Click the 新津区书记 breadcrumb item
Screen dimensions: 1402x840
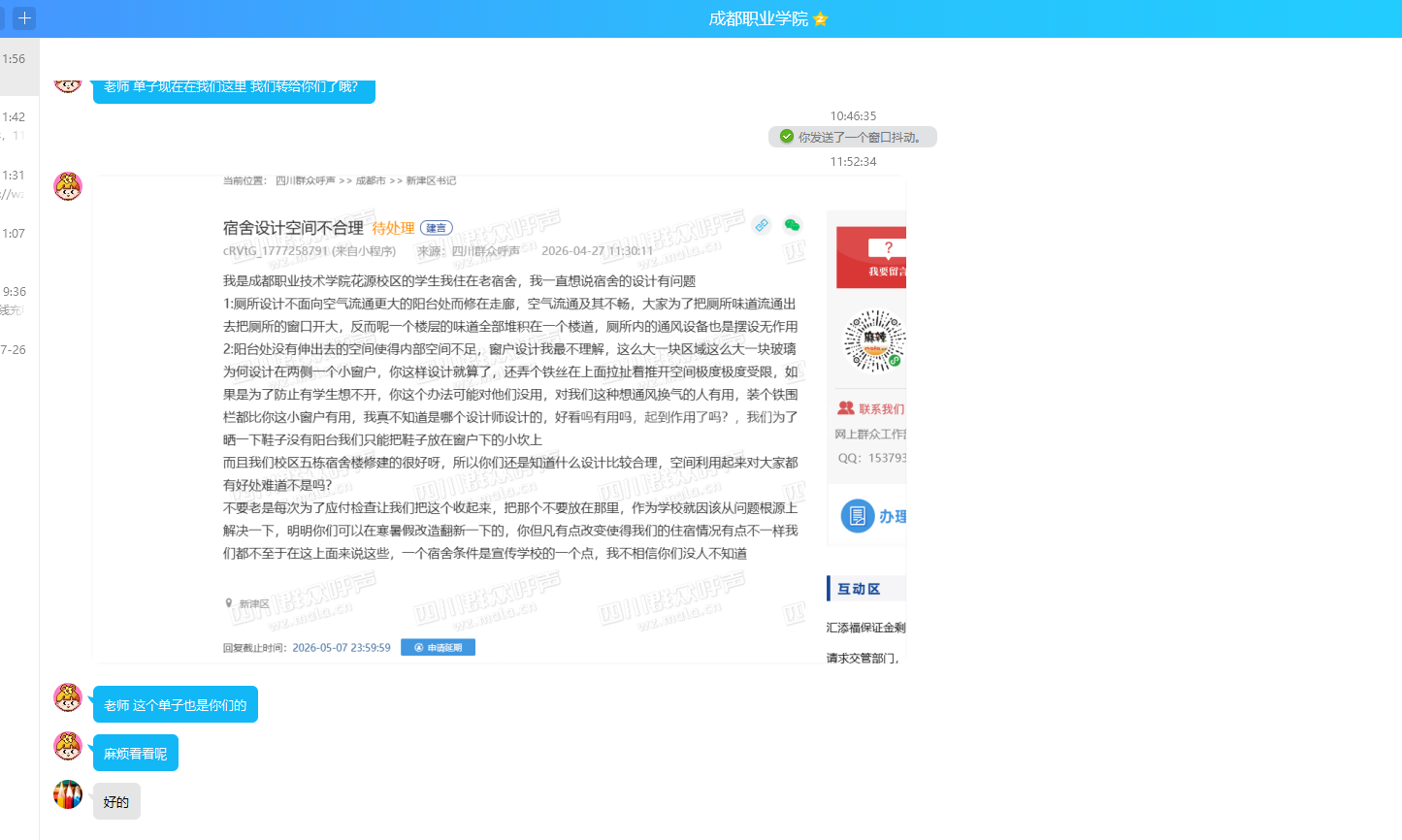click(431, 180)
